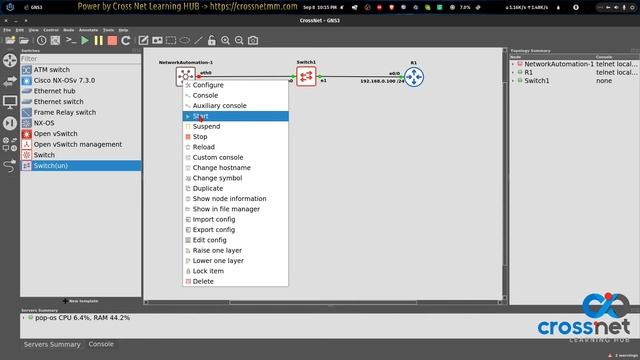Toggle show interface labels icon
The width and height of the screenshot is (640, 360).
(55, 40)
